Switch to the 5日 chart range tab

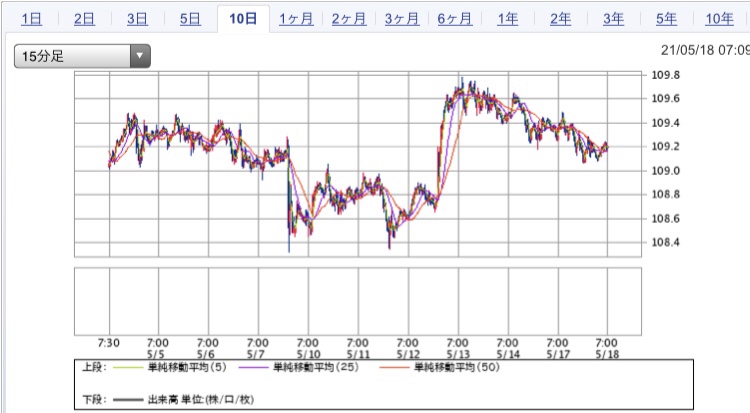tap(190, 19)
